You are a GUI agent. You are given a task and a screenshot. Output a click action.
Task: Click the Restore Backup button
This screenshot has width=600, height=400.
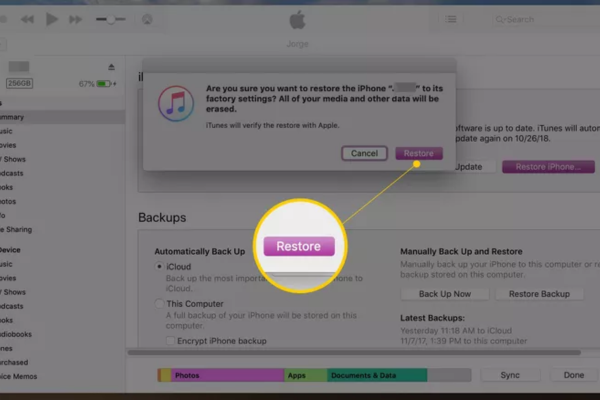click(539, 294)
